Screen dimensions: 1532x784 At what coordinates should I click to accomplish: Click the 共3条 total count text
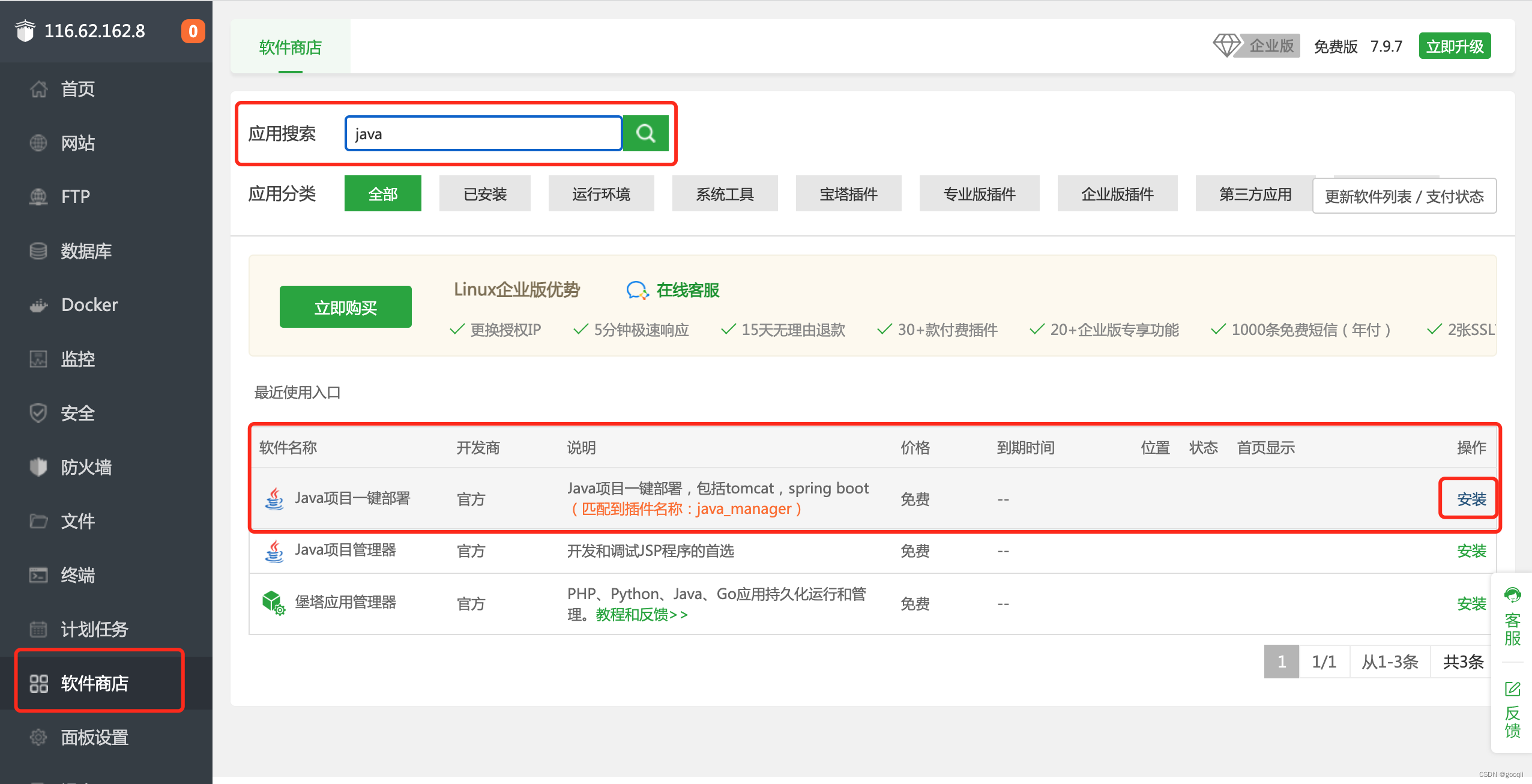pos(1464,662)
